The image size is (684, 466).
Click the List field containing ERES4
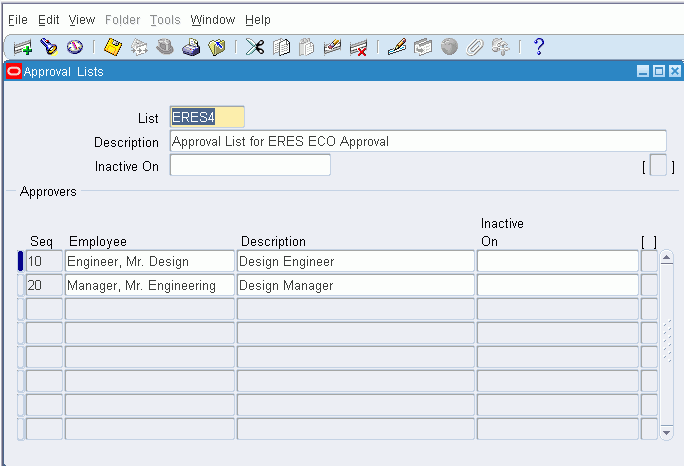[x=207, y=117]
